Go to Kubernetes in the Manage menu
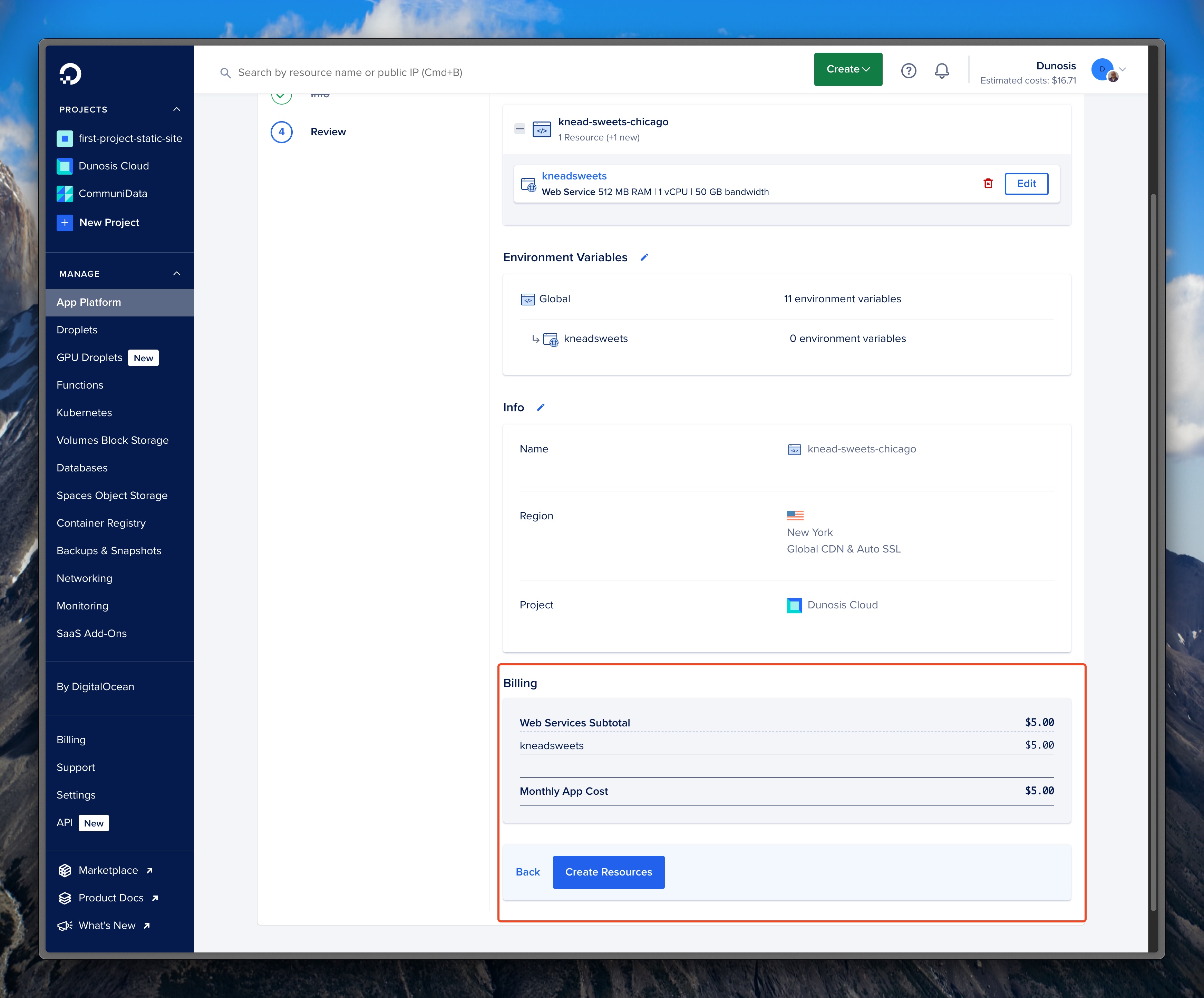Viewport: 1204px width, 998px height. pos(84,413)
